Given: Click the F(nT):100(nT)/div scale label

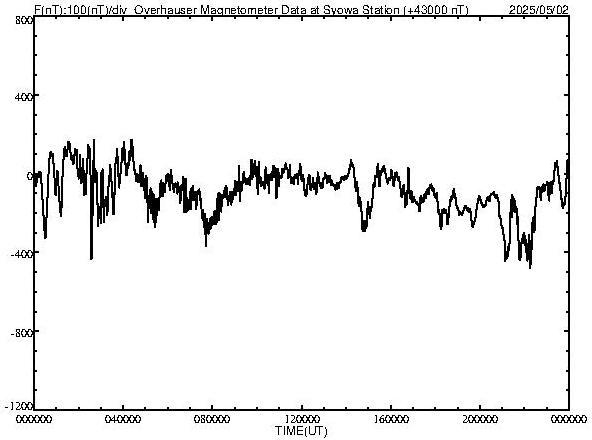Looking at the screenshot, I should [x=81, y=9].
